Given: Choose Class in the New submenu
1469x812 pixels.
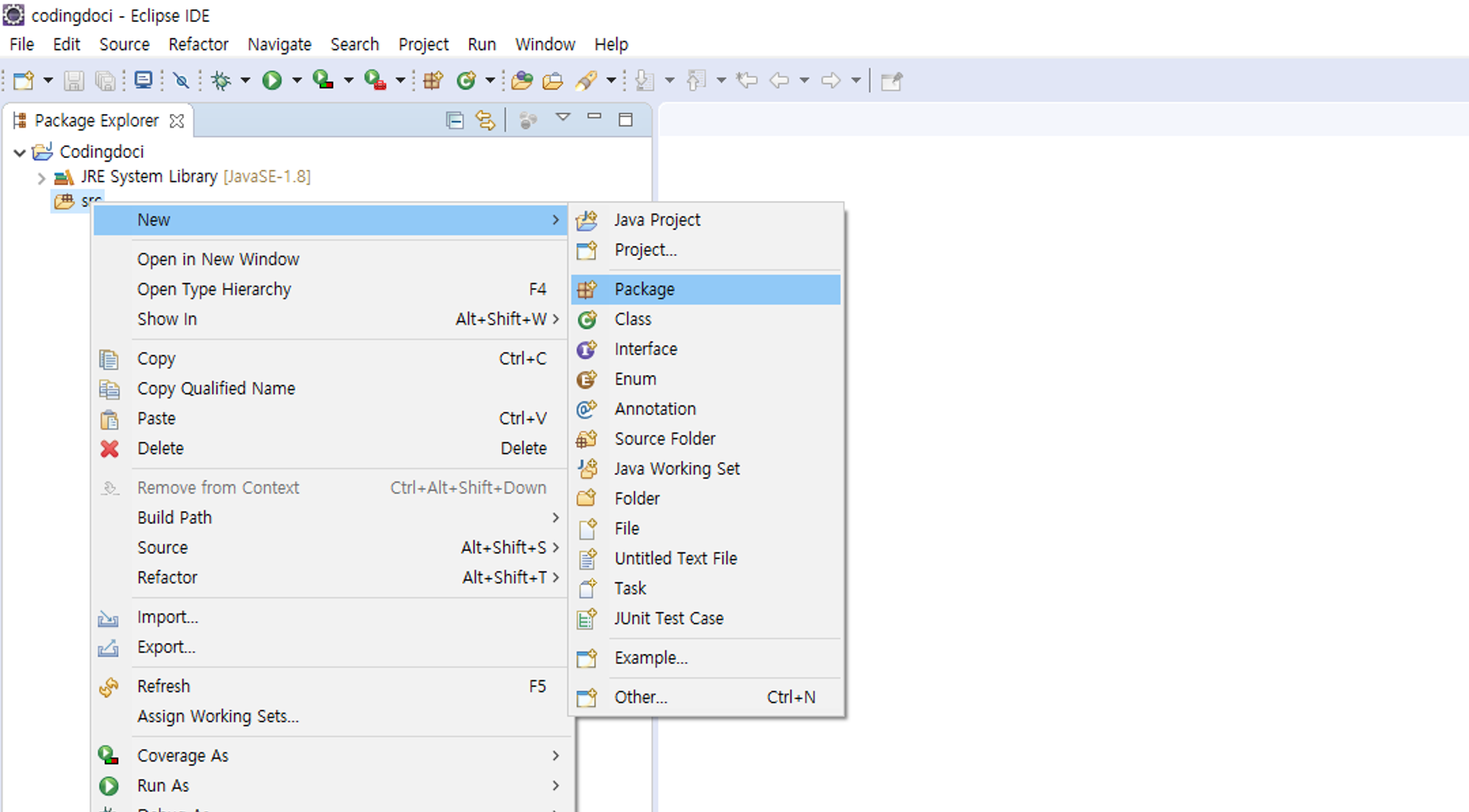Looking at the screenshot, I should 706,319.
